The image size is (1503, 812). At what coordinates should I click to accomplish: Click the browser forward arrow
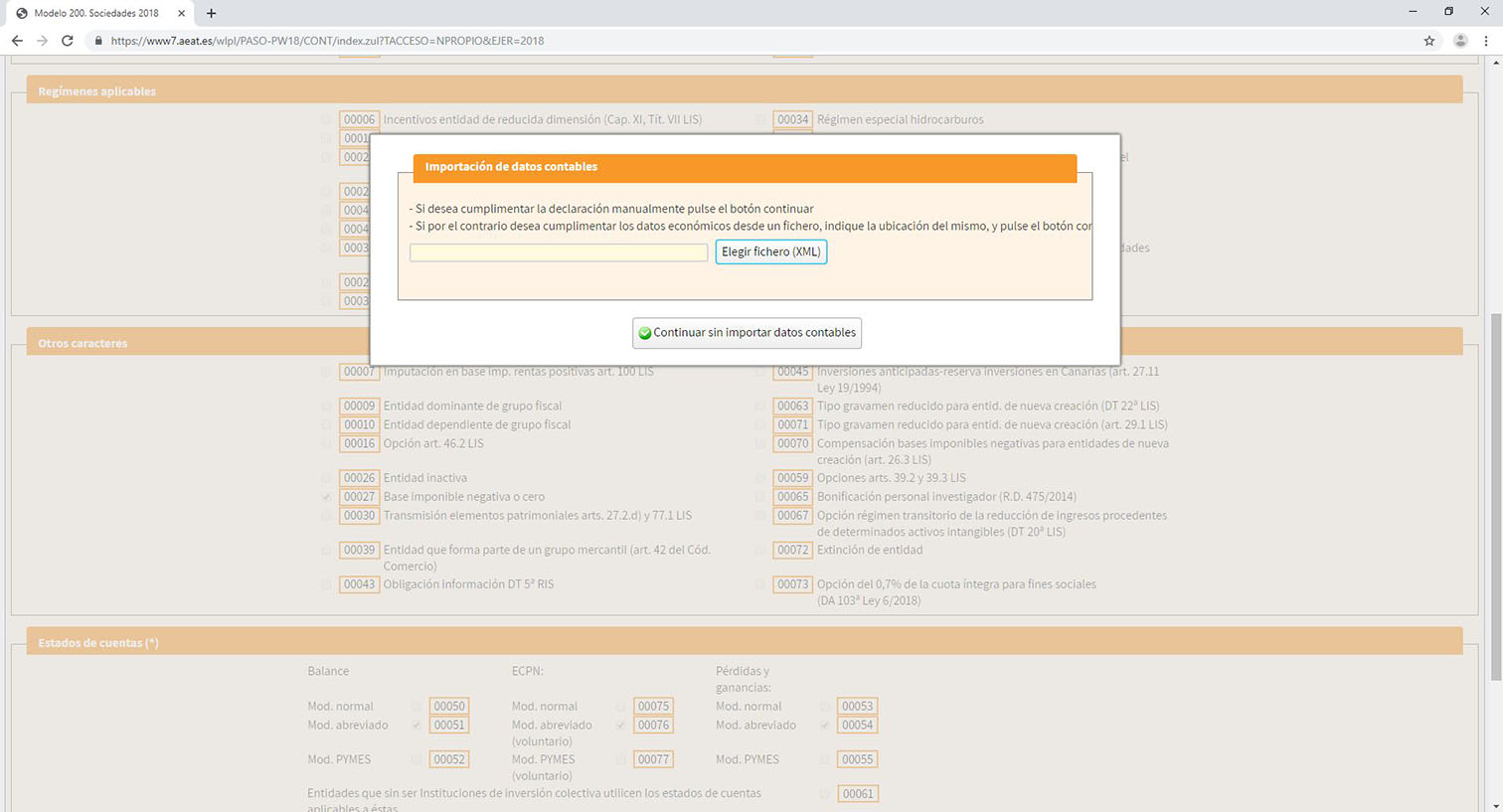[x=42, y=41]
